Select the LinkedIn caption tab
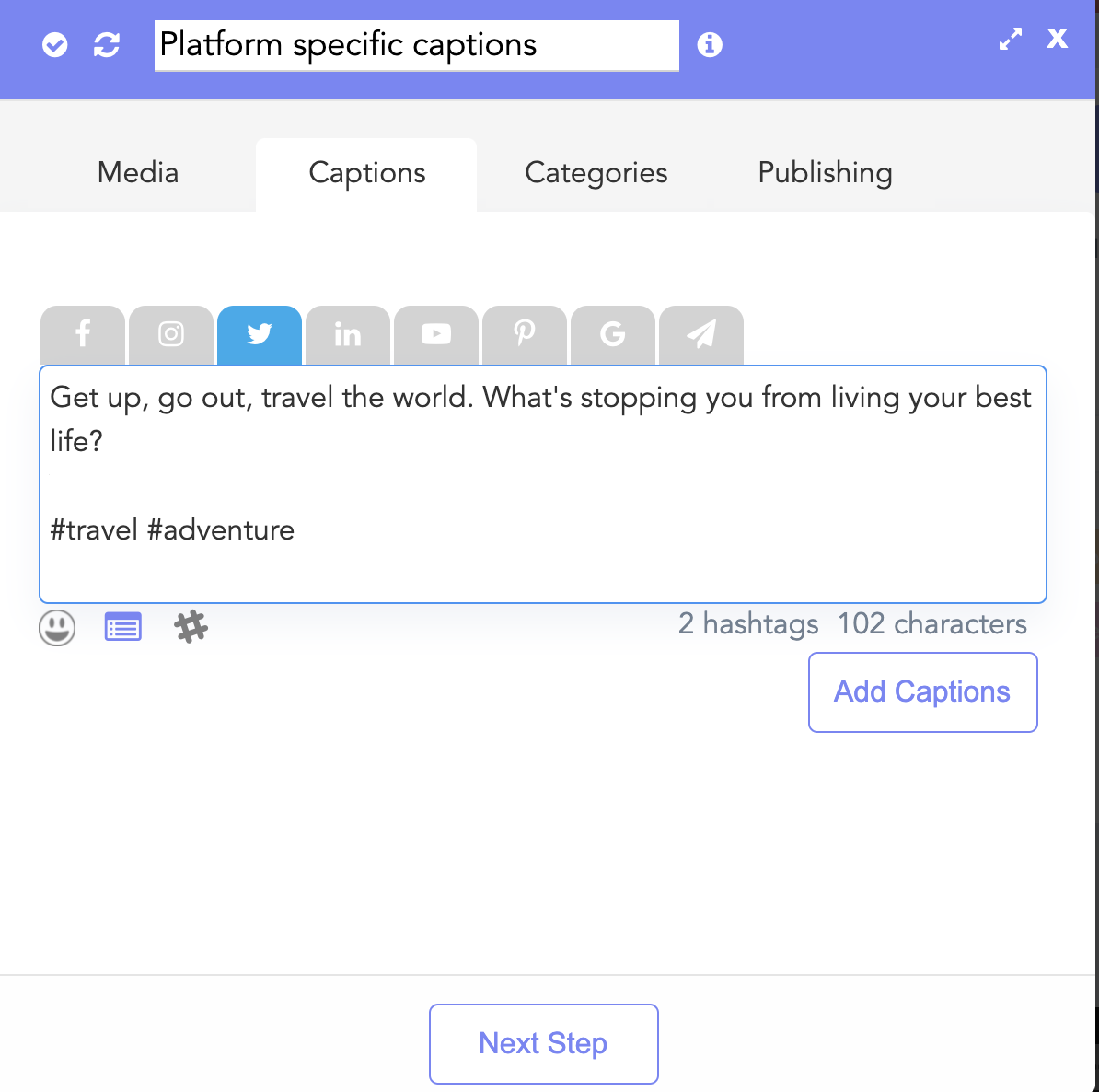 click(348, 335)
